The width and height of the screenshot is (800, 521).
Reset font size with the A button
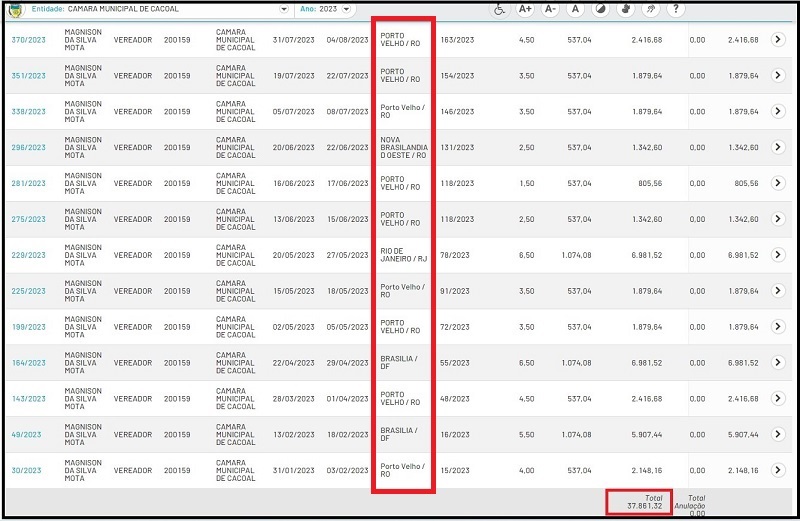(575, 9)
